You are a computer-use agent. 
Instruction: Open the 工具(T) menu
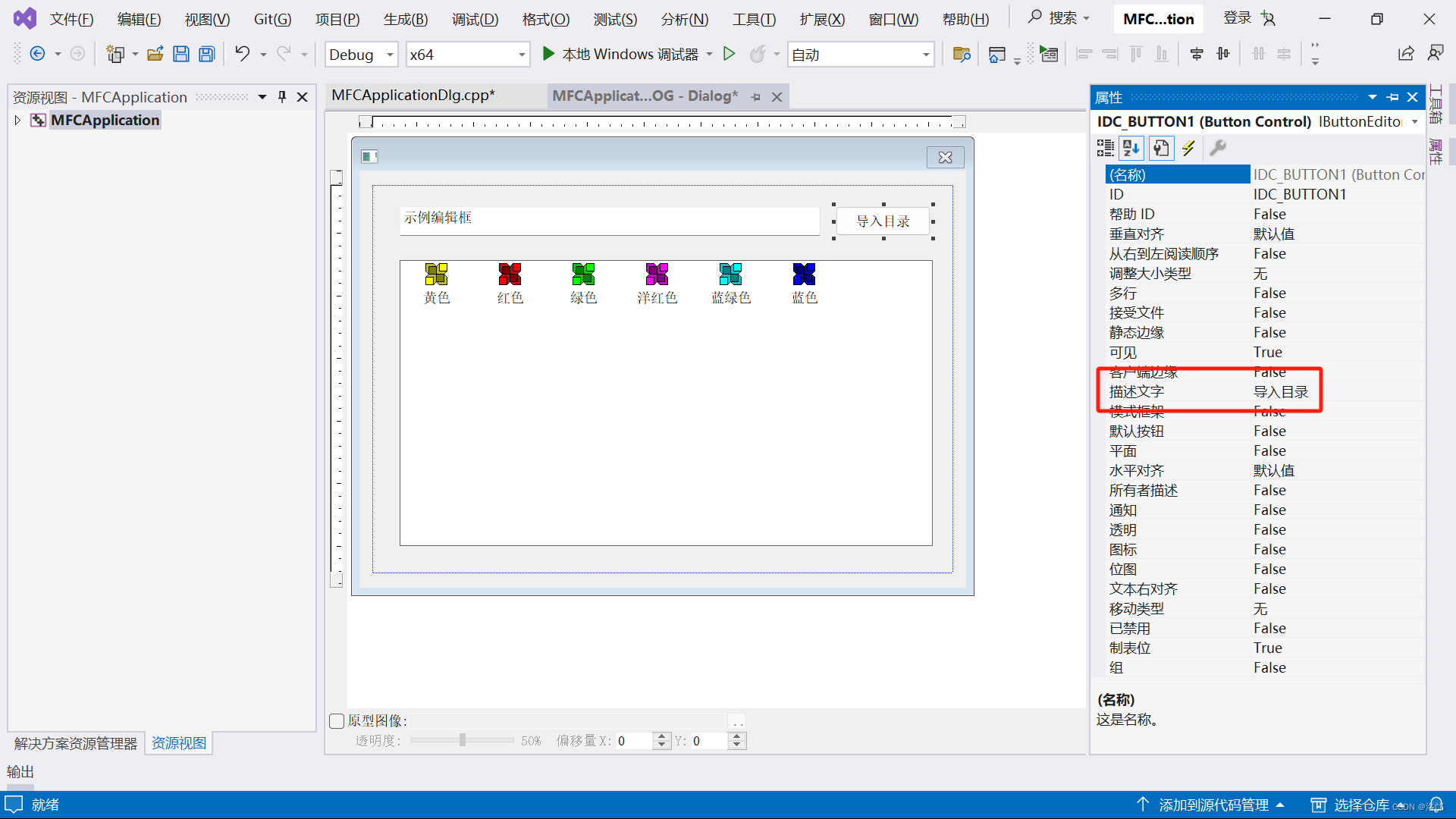click(755, 19)
